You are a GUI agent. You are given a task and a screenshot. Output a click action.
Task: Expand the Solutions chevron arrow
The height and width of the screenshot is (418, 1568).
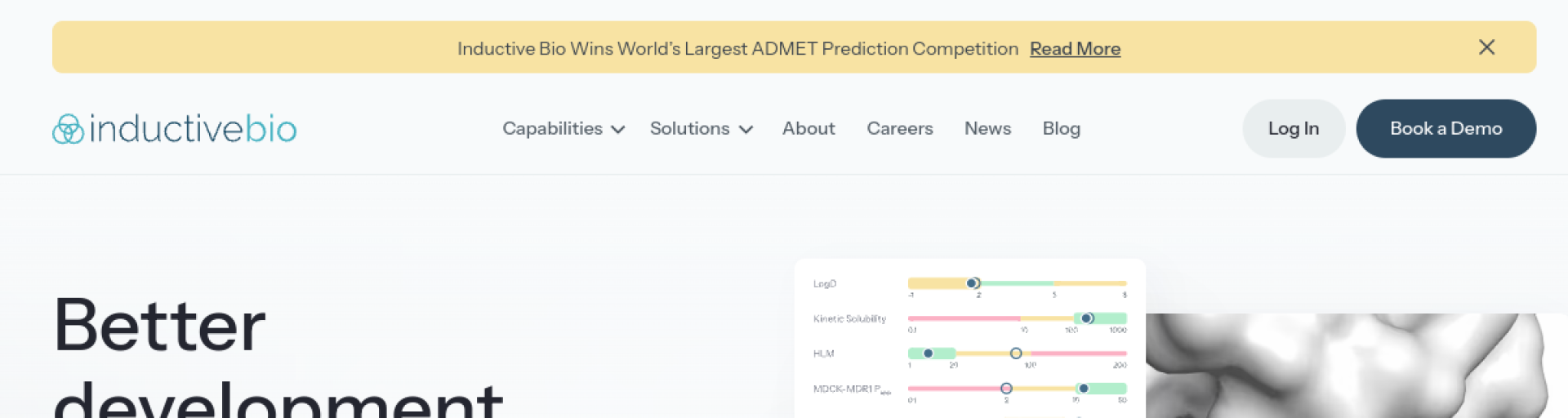(x=746, y=130)
